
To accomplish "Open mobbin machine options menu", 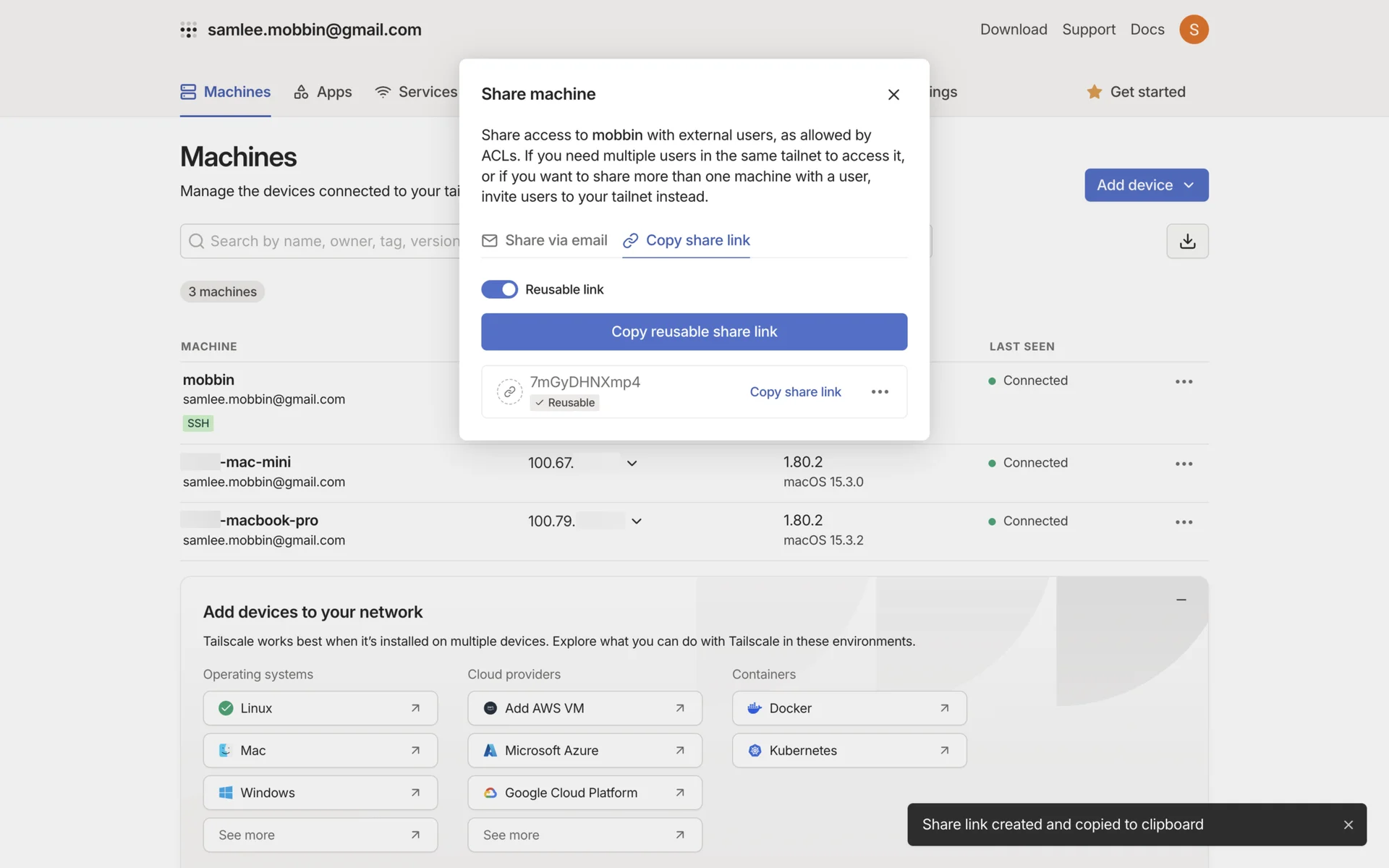I will [x=1184, y=381].
